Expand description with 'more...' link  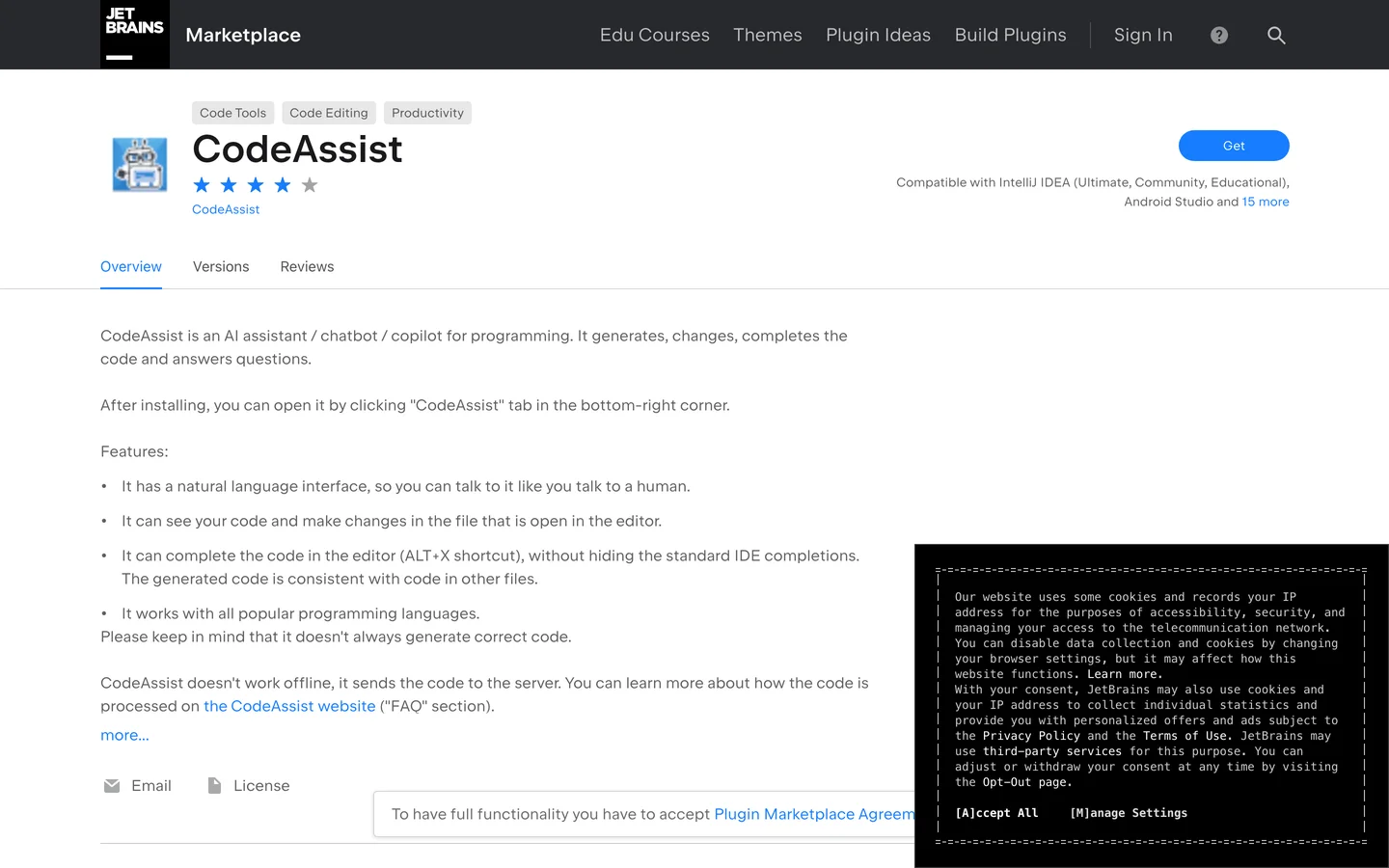coord(124,735)
